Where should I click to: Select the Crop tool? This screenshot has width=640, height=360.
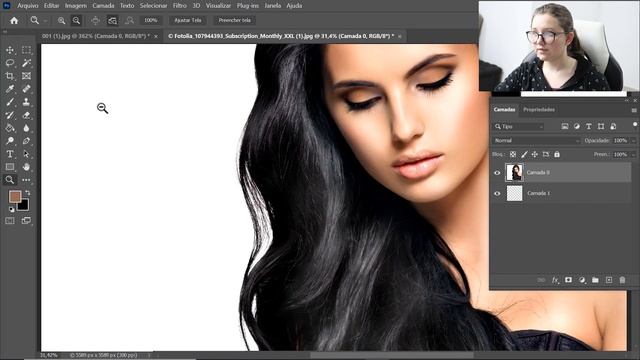coord(10,76)
